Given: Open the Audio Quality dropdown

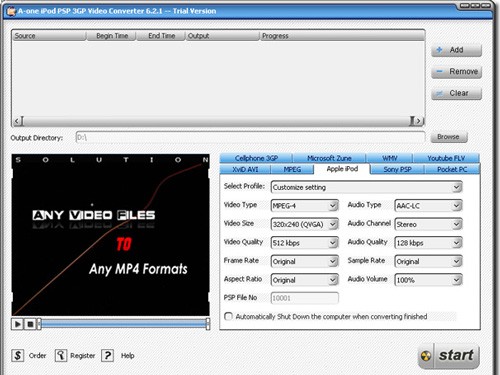Looking at the screenshot, I should click(x=428, y=243).
